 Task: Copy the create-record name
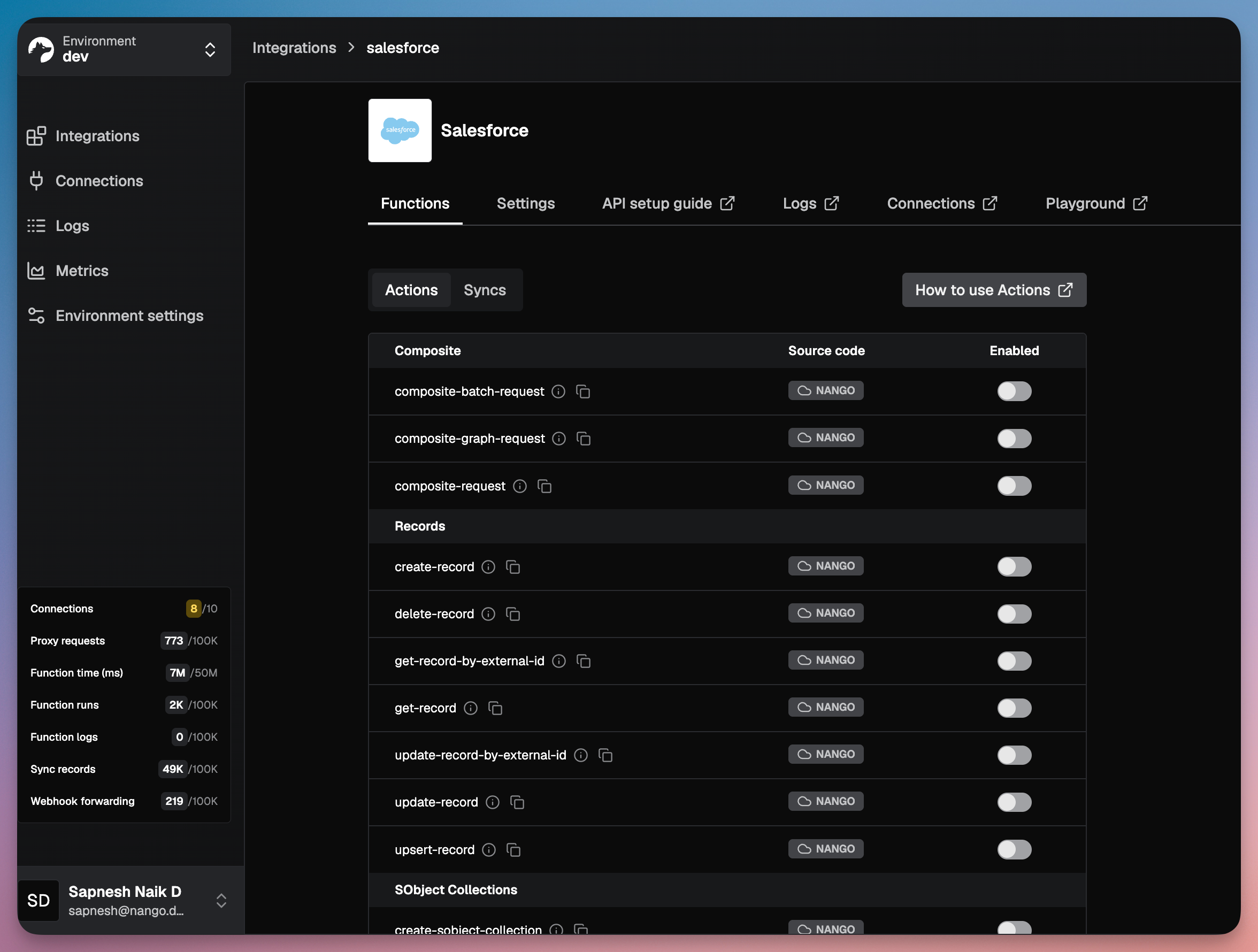[x=513, y=567]
